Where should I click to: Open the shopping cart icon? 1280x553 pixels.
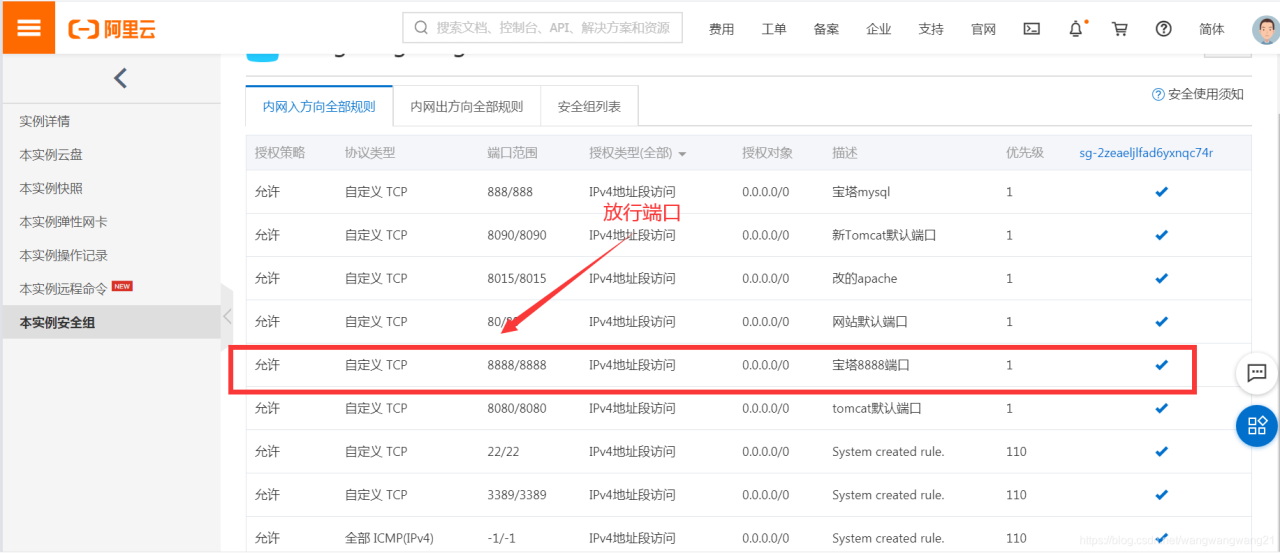(1120, 29)
